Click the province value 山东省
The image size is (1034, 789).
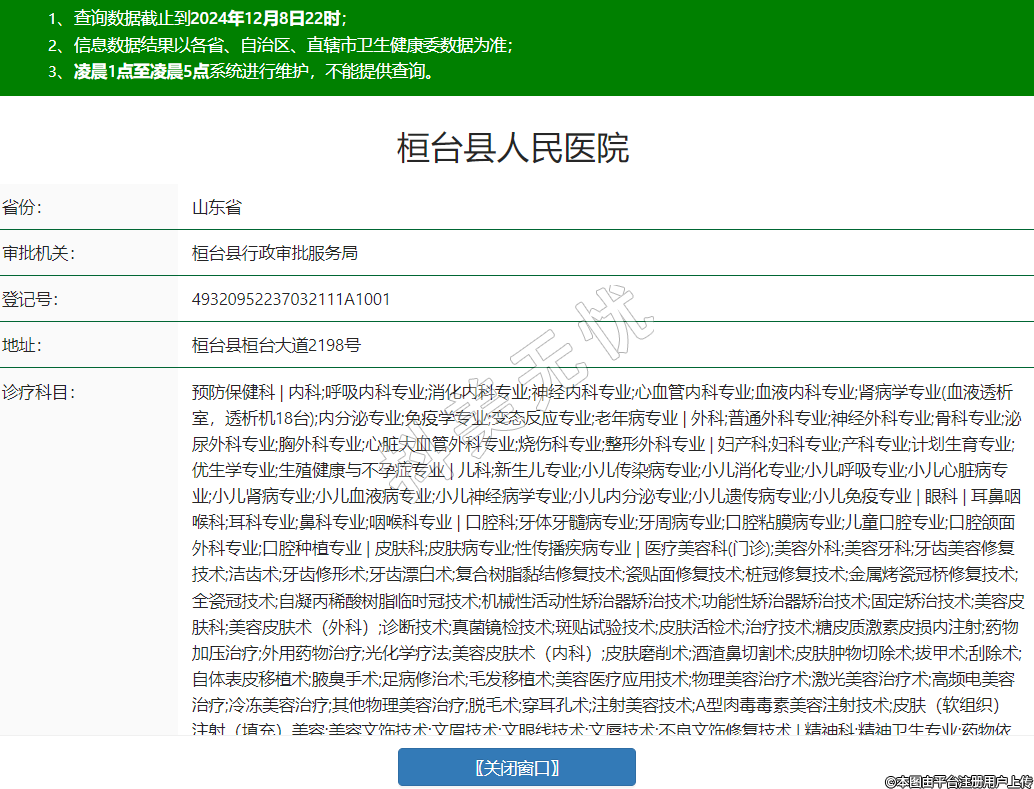click(217, 208)
